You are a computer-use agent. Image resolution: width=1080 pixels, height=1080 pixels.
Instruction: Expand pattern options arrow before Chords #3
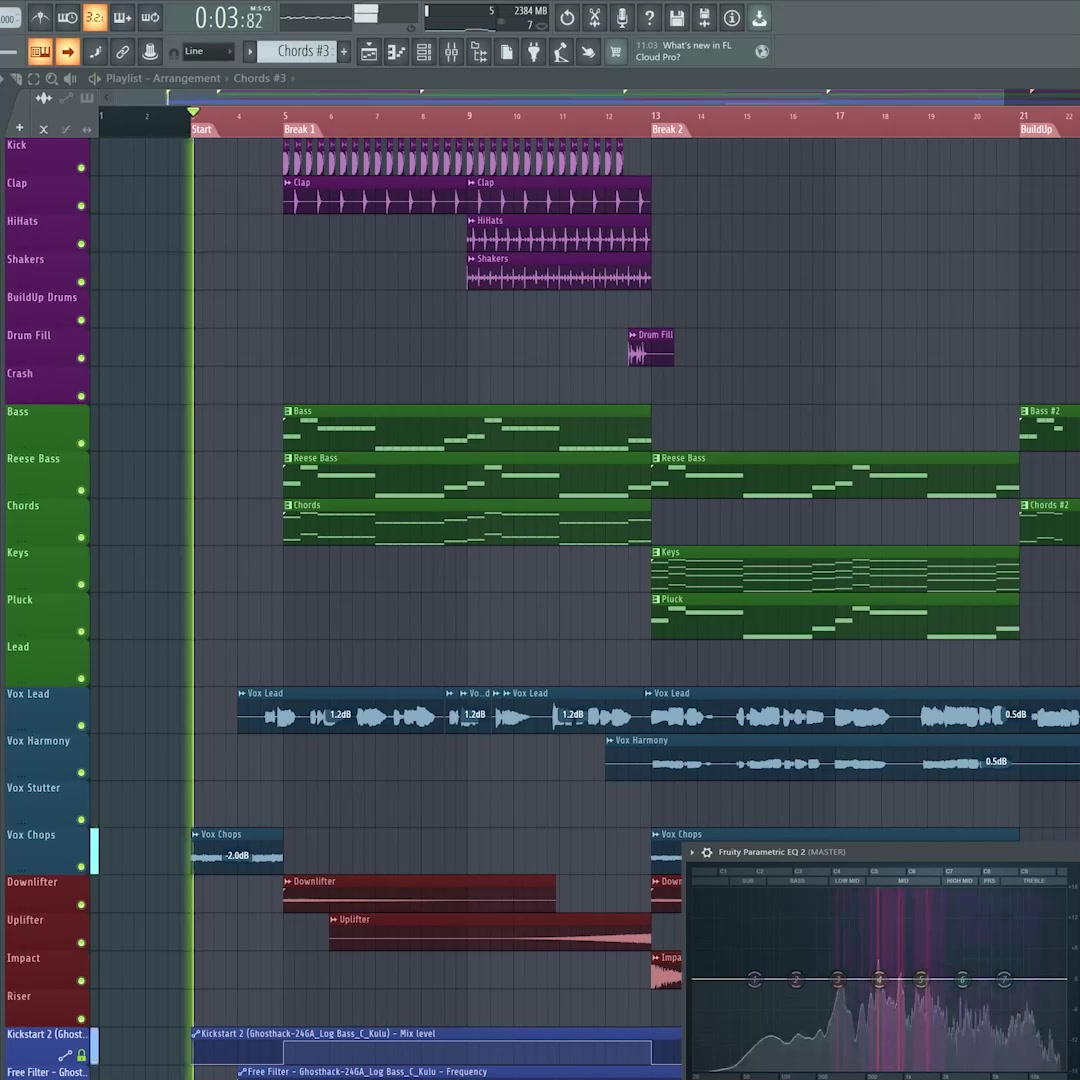tap(250, 52)
